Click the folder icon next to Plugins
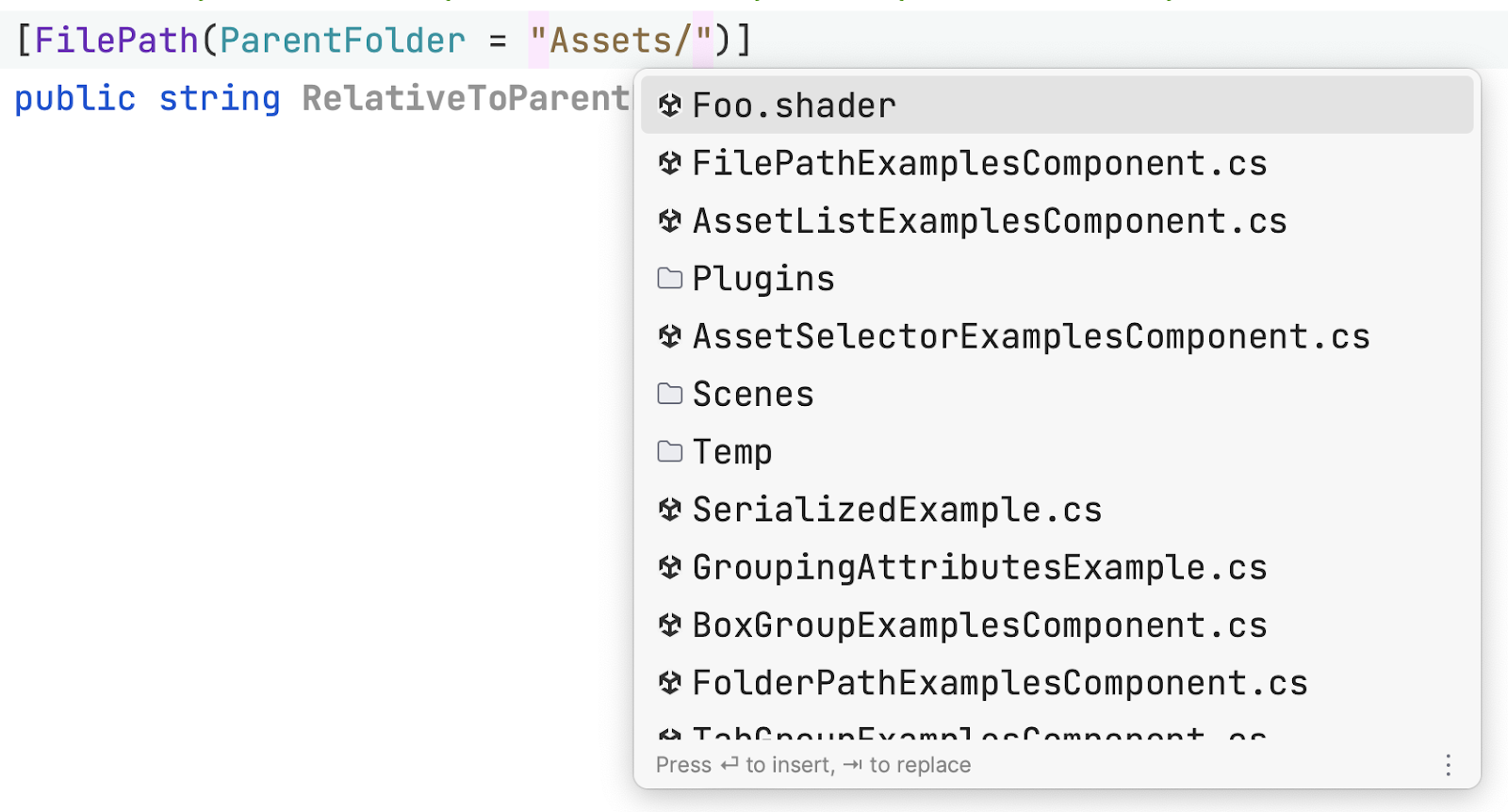Screen dimensions: 1508x812 [x=670, y=279]
